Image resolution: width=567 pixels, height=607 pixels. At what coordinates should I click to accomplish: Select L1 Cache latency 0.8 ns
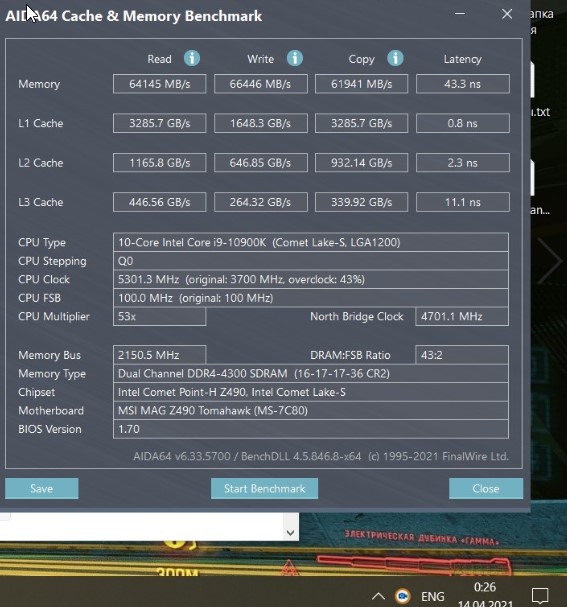pos(463,123)
